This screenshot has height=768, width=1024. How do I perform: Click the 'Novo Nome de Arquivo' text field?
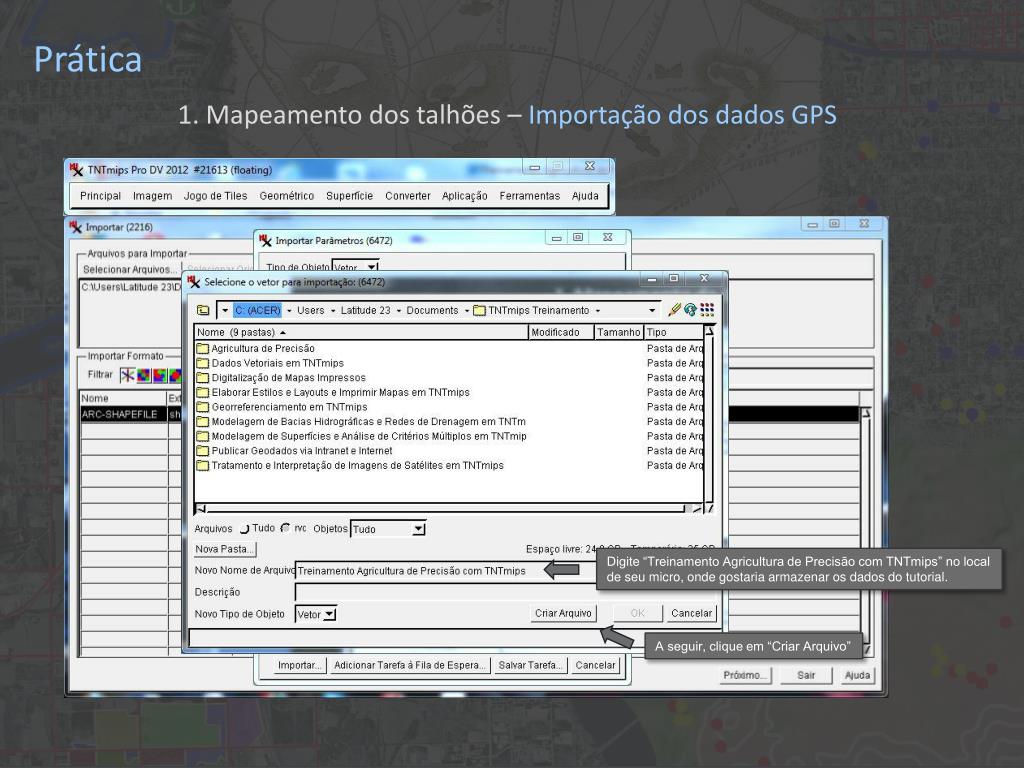444,571
